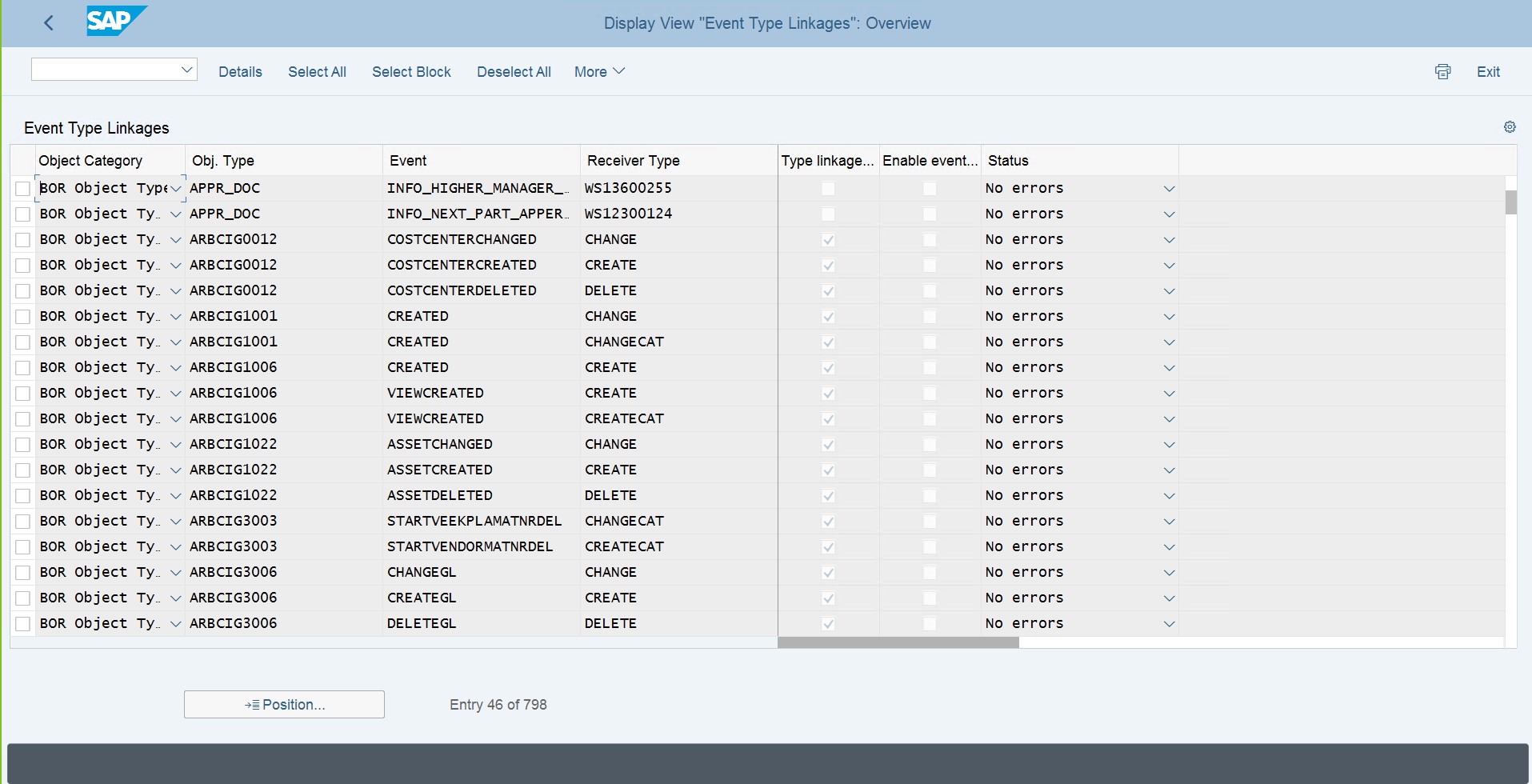The height and width of the screenshot is (784, 1532).
Task: Toggle Type linkage checkbox for COSTCENTERCHANGED row
Action: [829, 240]
